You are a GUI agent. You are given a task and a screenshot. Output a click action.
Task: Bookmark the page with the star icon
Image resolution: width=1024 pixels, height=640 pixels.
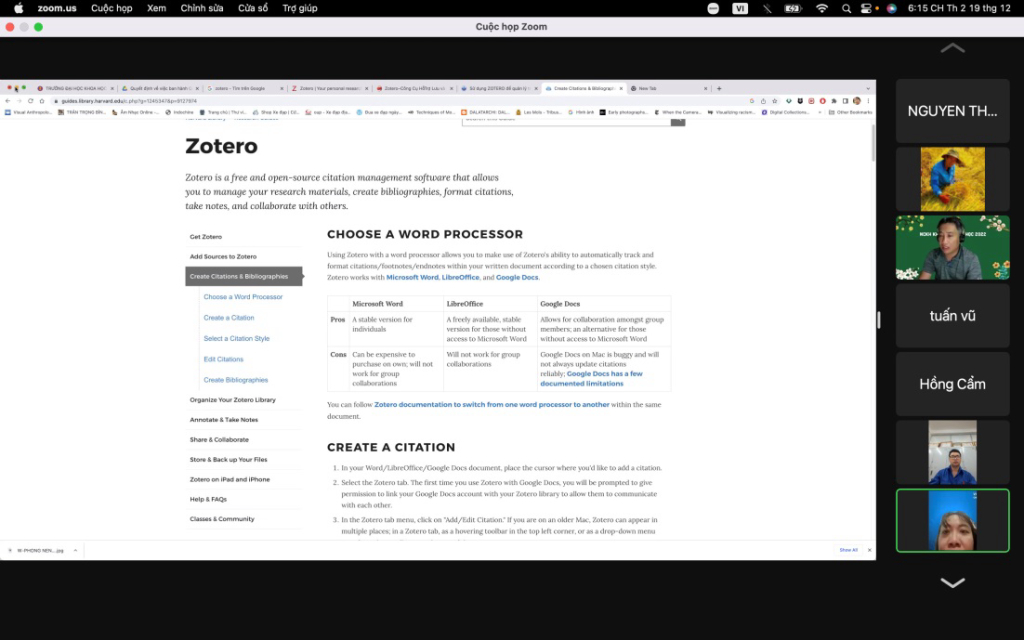pyautogui.click(x=775, y=101)
